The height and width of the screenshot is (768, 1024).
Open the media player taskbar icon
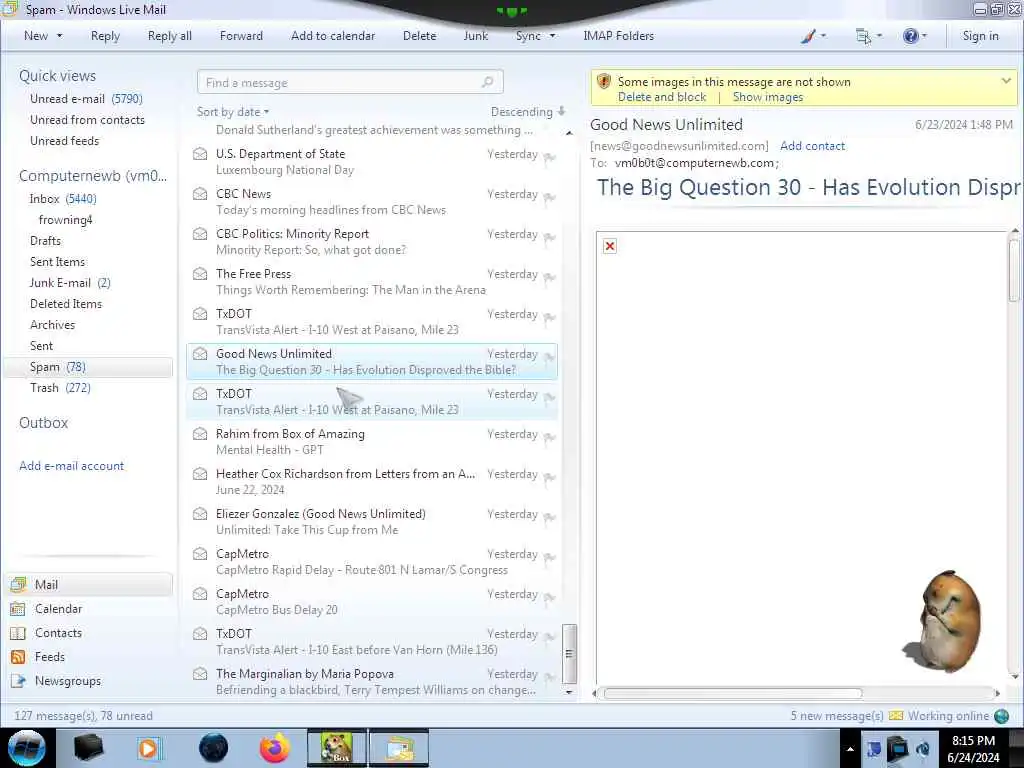148,748
